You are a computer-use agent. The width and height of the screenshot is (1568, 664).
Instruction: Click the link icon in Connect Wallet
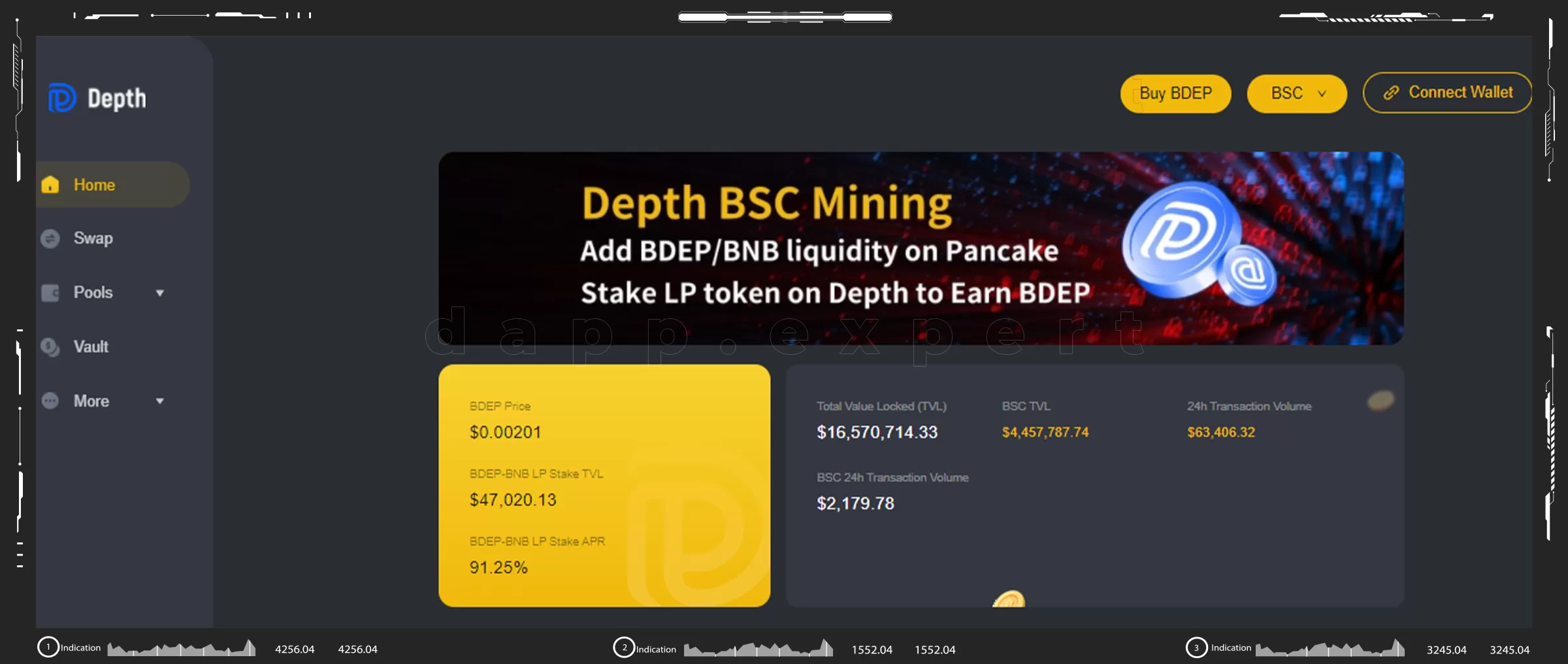[1391, 93]
